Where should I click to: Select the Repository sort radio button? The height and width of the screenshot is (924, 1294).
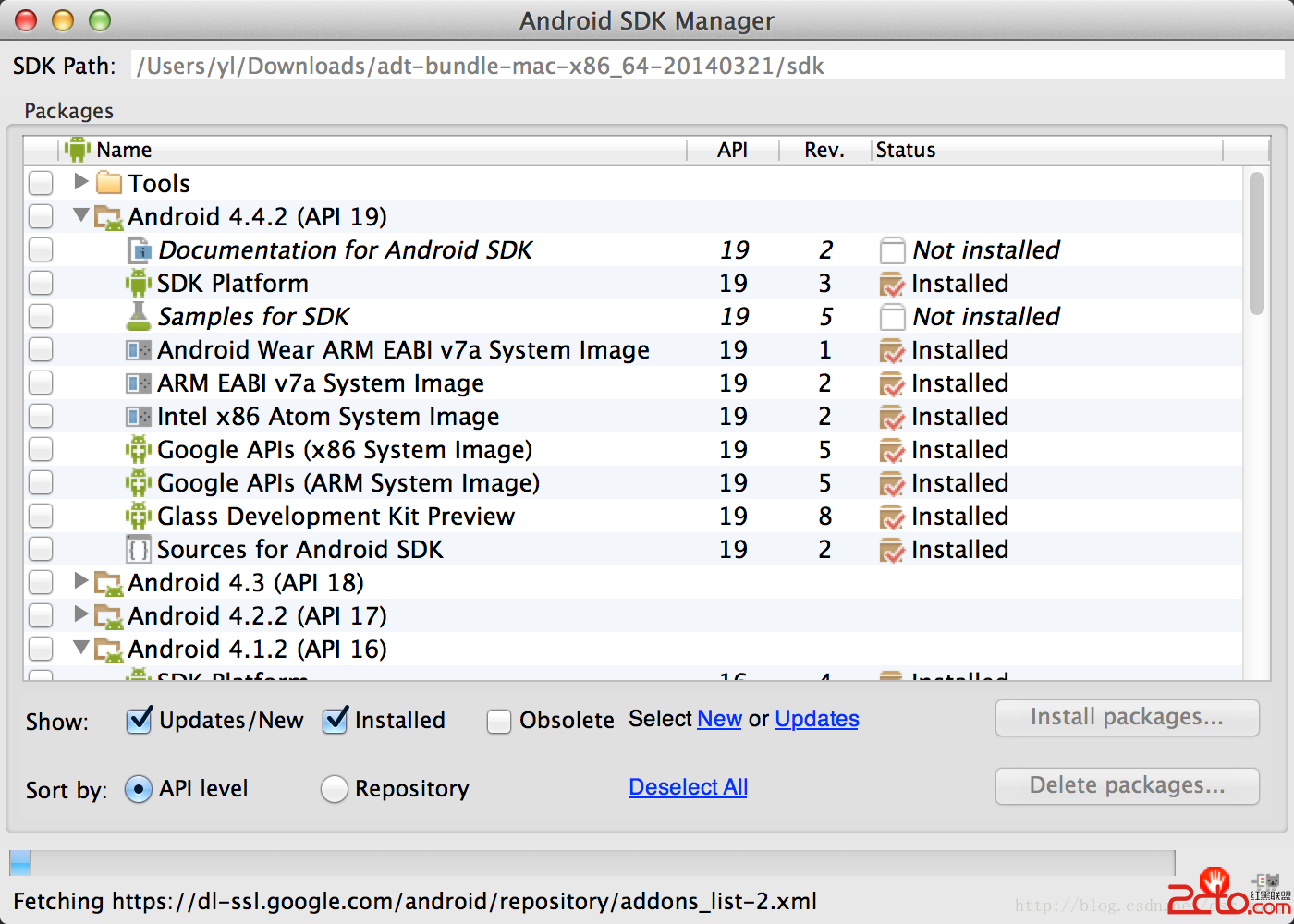click(334, 789)
